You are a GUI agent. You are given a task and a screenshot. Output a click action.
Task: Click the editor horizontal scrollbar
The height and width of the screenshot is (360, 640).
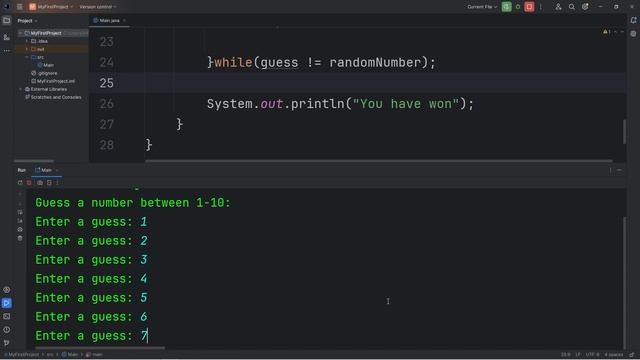(379, 161)
